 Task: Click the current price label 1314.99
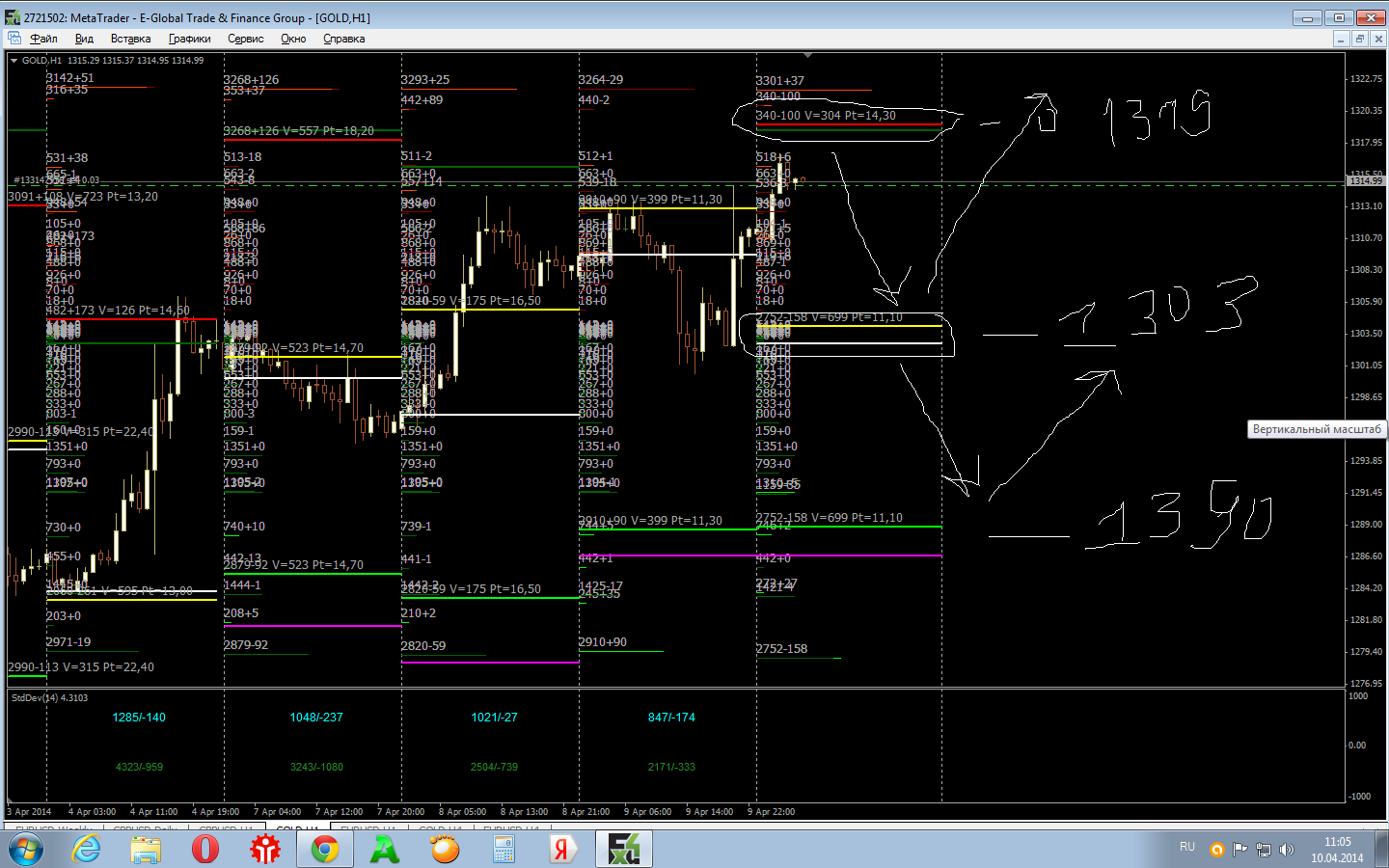point(1365,180)
